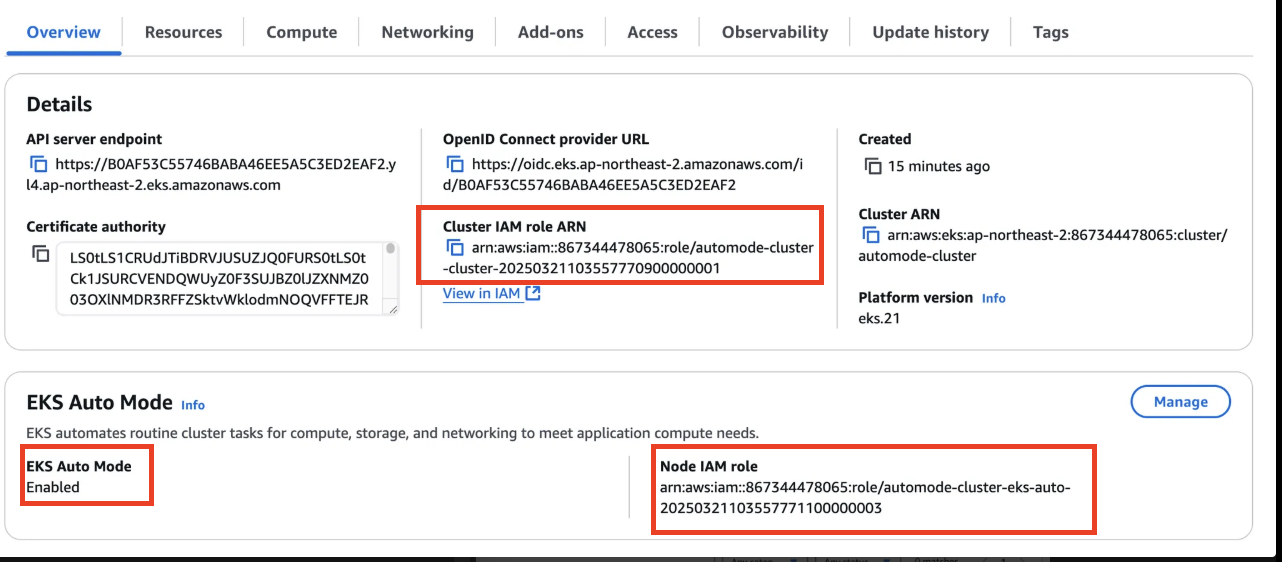This screenshot has width=1282, height=562.
Task: Click inside the certificate authority text box
Action: 220,279
